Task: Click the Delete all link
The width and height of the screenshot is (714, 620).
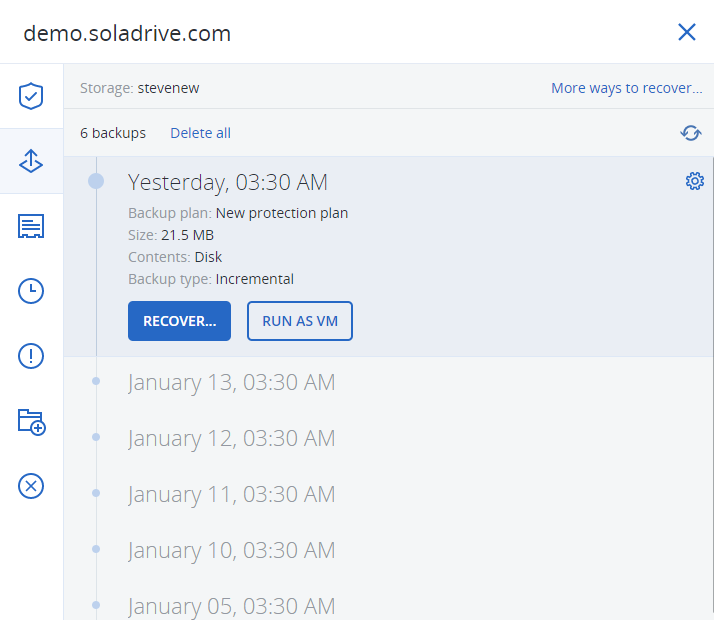Action: click(200, 133)
